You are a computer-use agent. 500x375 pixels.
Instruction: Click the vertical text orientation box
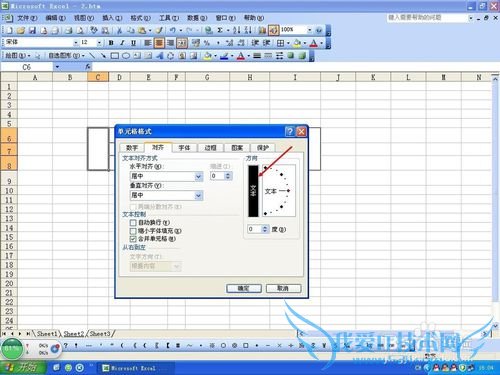coord(253,191)
